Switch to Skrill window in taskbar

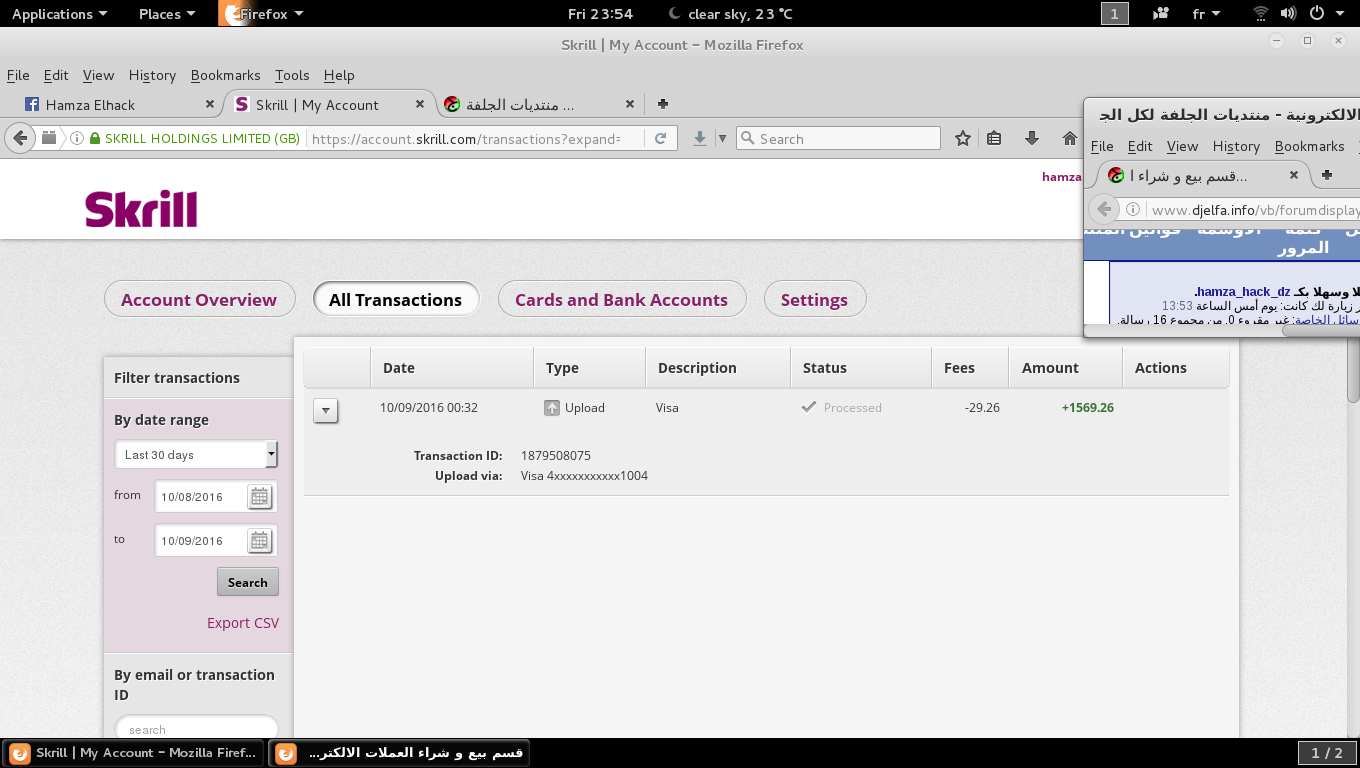point(135,753)
